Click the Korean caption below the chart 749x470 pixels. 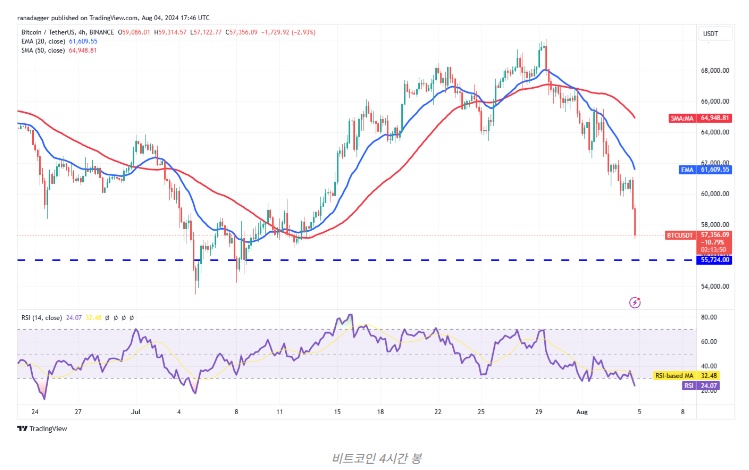click(x=375, y=457)
